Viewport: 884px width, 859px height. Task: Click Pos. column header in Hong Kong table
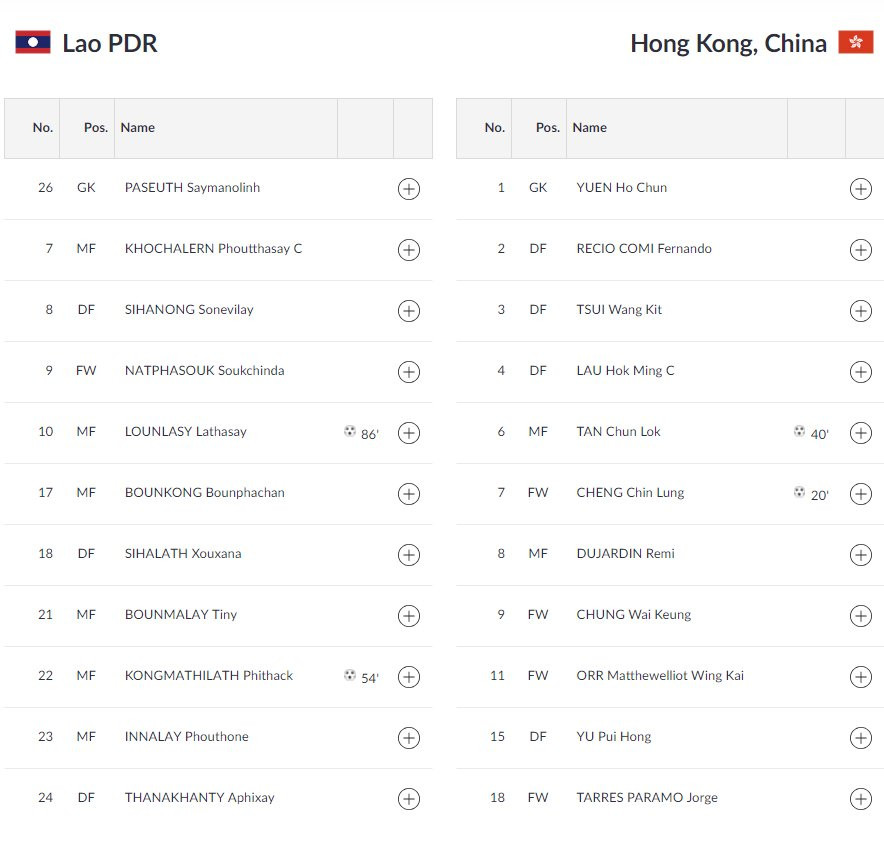coord(547,128)
